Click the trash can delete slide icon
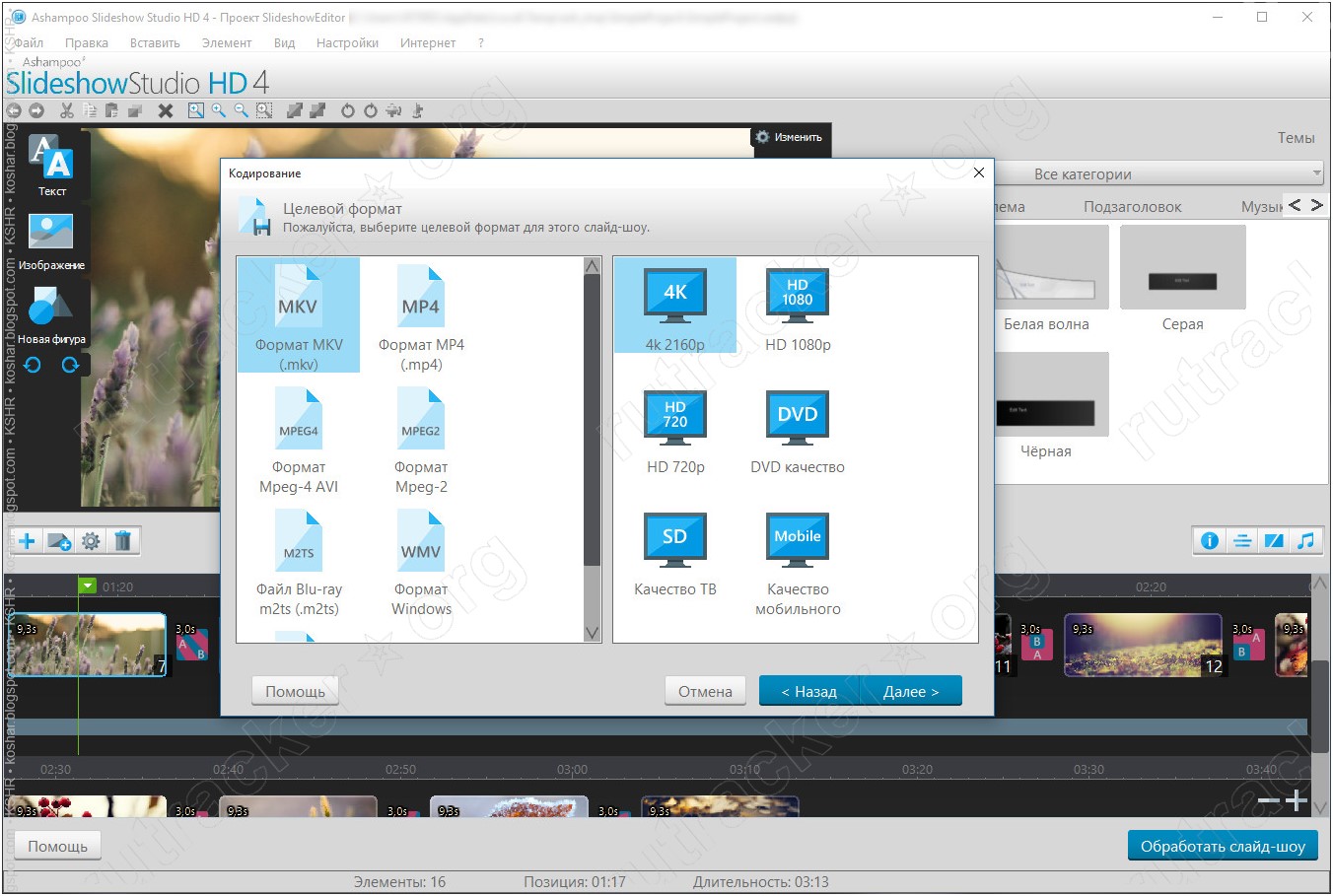Viewport: 1333px width, 896px height. 123,540
